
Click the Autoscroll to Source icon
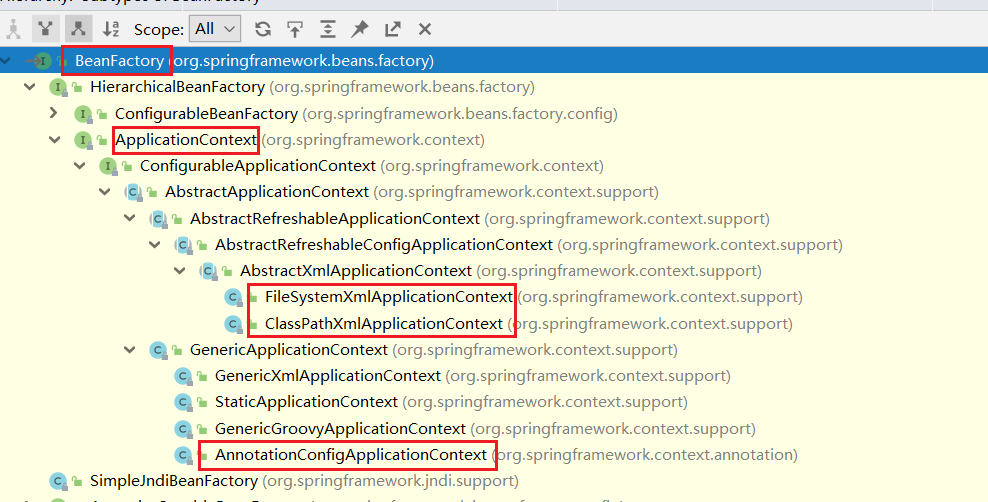(295, 29)
